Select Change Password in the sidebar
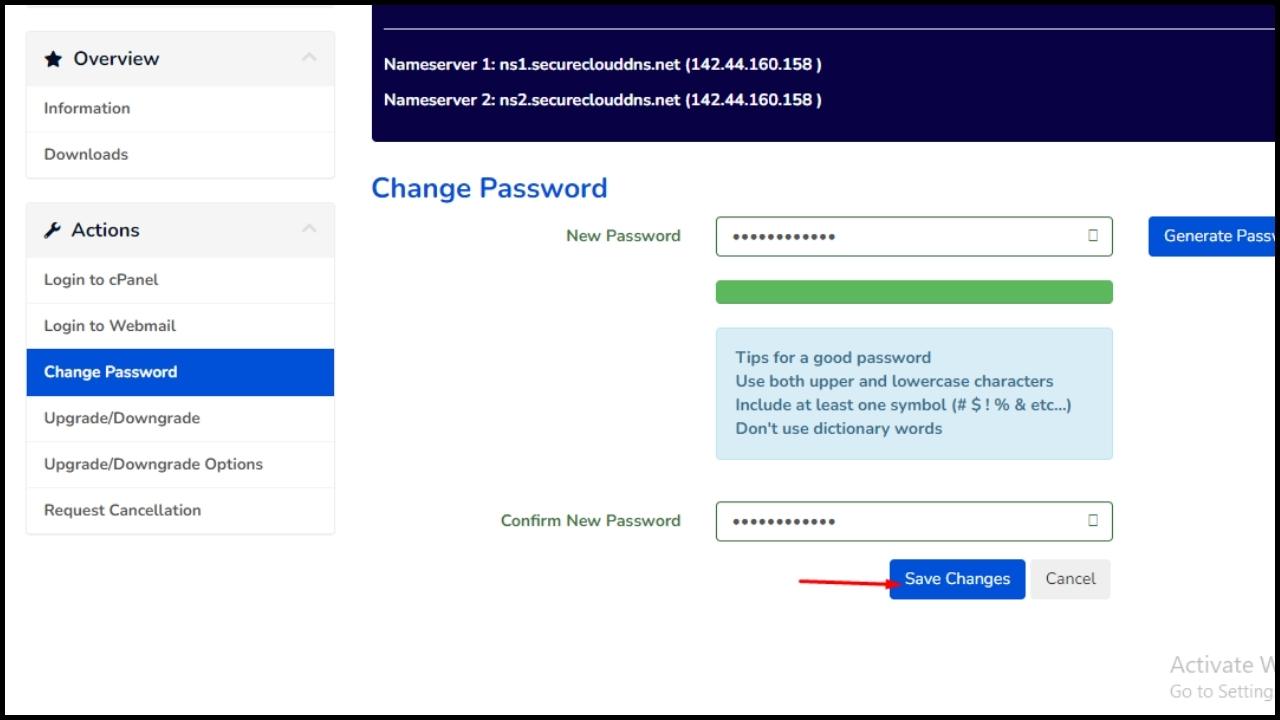 click(110, 372)
